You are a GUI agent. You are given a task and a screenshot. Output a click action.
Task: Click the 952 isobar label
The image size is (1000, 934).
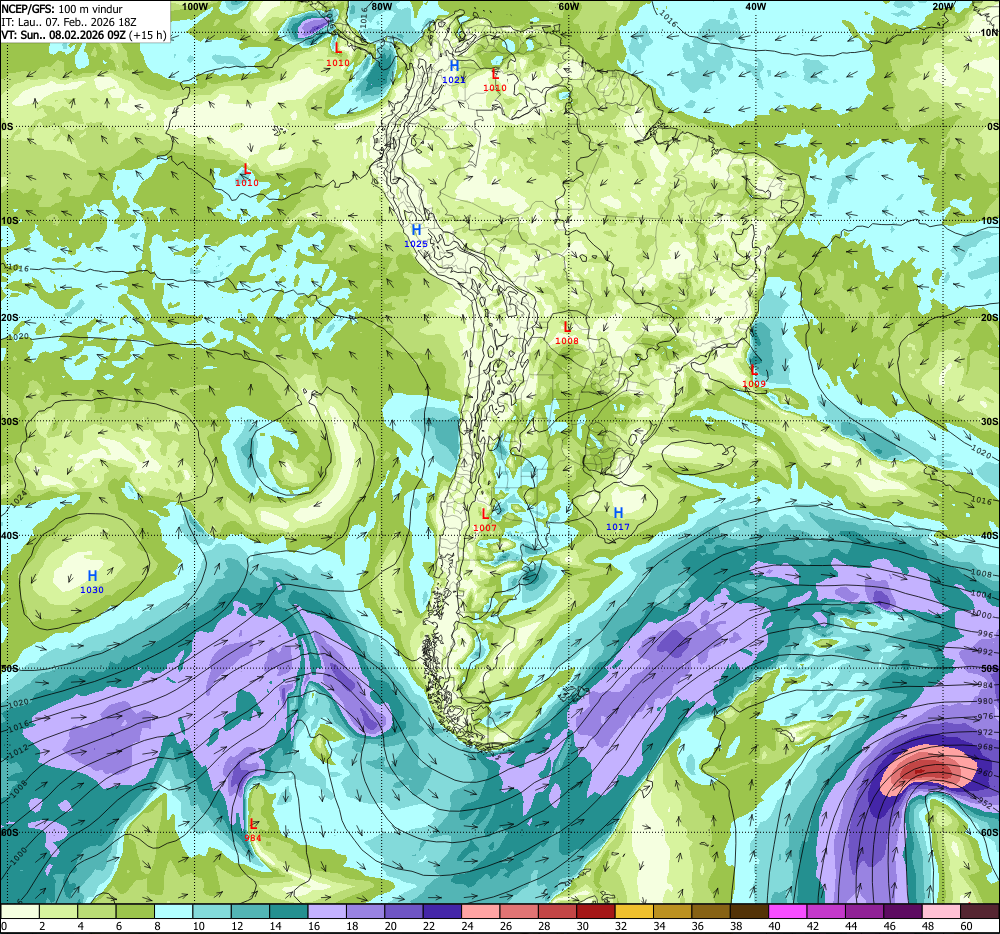point(985,803)
